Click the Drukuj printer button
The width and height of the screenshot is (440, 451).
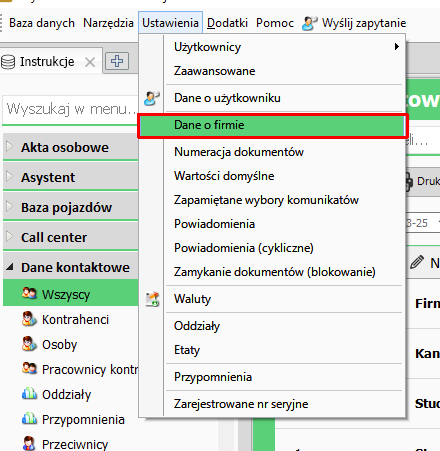423,182
